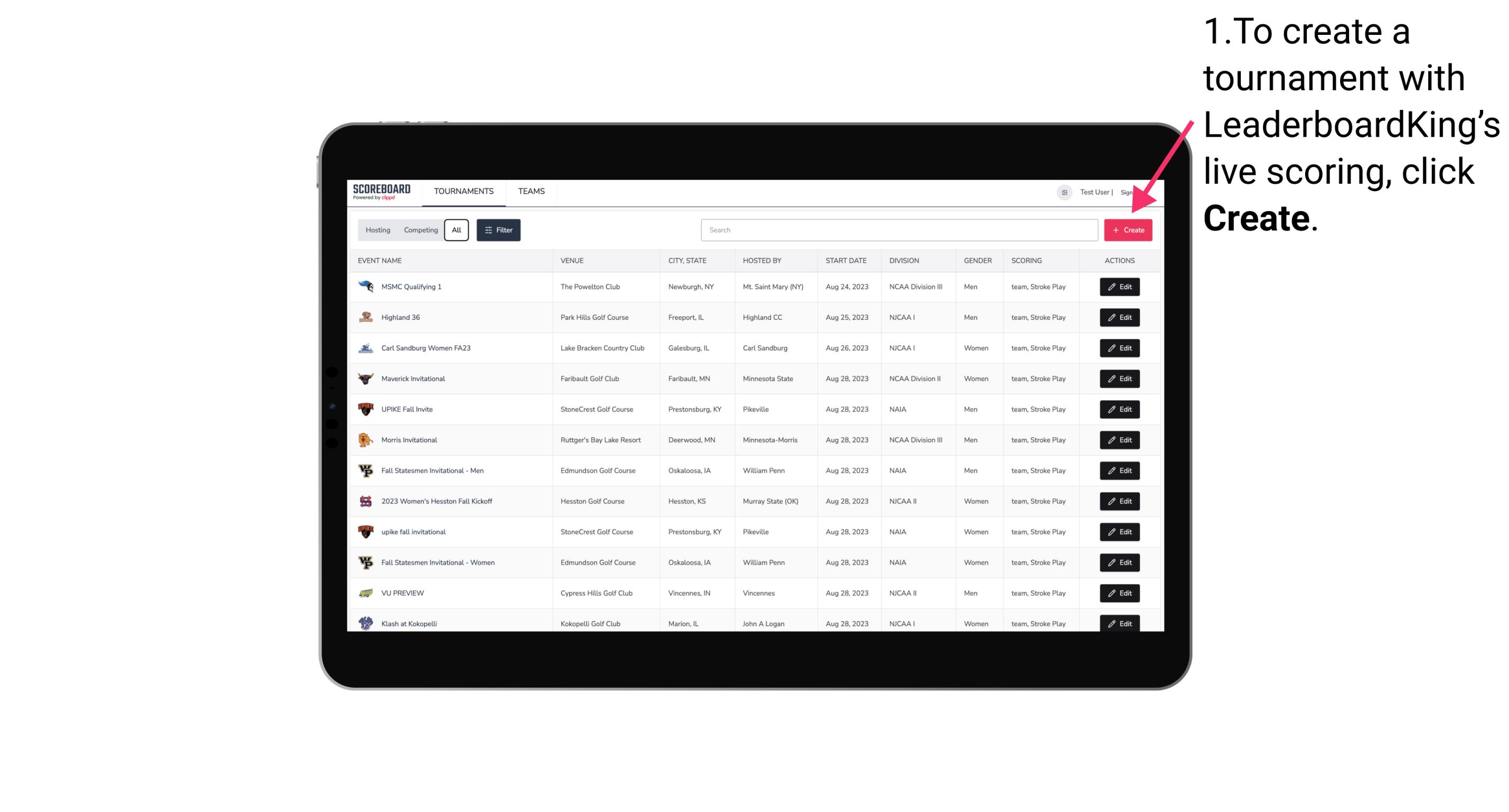Image resolution: width=1509 pixels, height=812 pixels.
Task: Expand the grid layout icon menu
Action: click(x=1064, y=192)
